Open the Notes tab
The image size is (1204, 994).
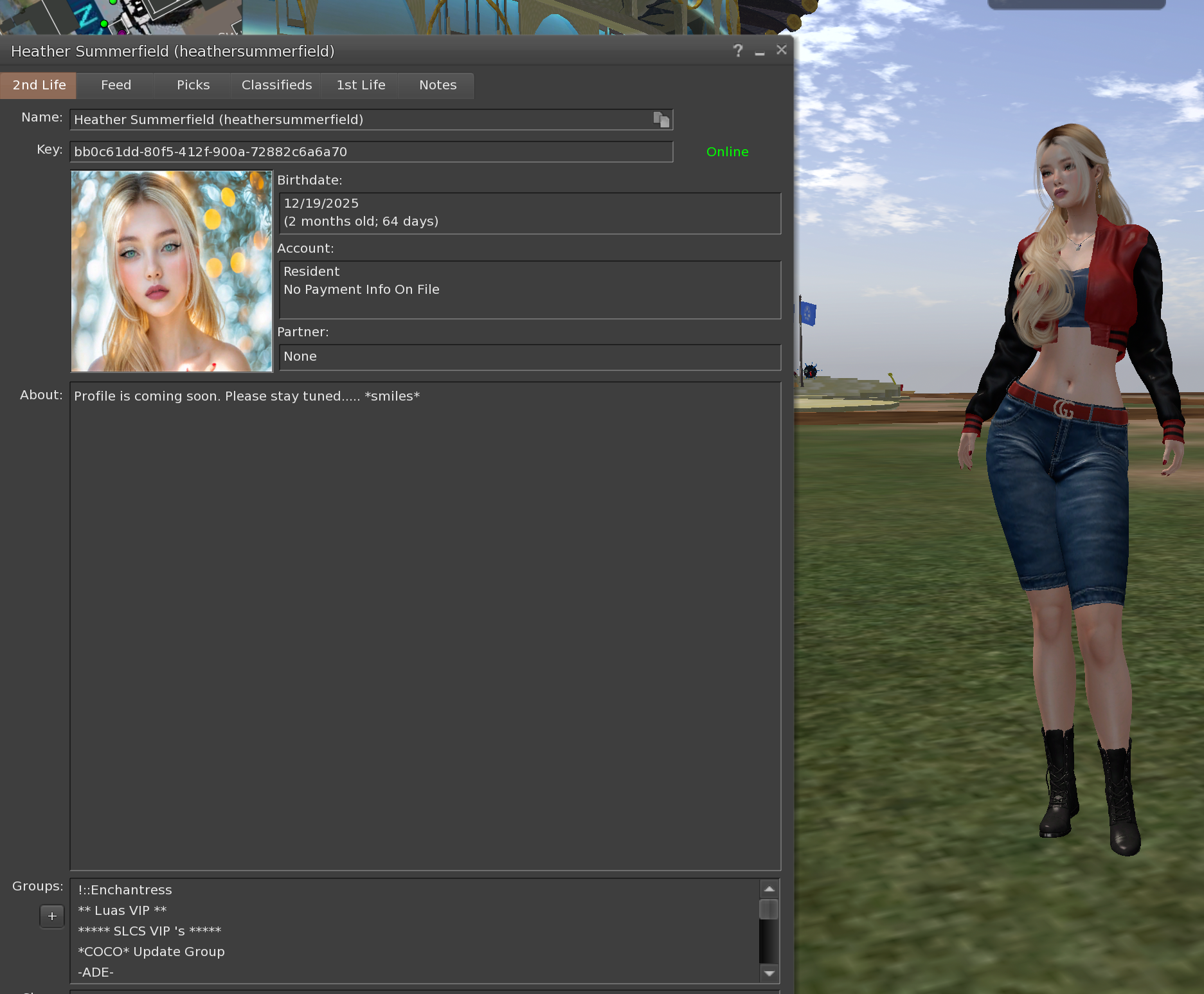pyautogui.click(x=437, y=85)
